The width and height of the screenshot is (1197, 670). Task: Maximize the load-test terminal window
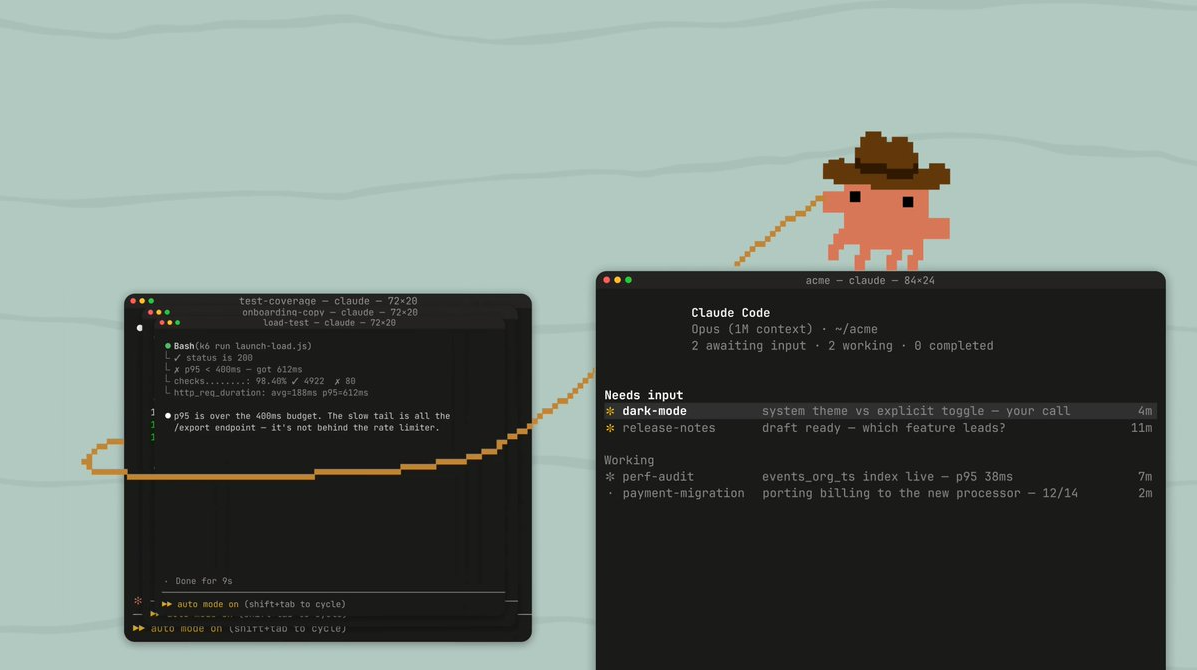[178, 323]
